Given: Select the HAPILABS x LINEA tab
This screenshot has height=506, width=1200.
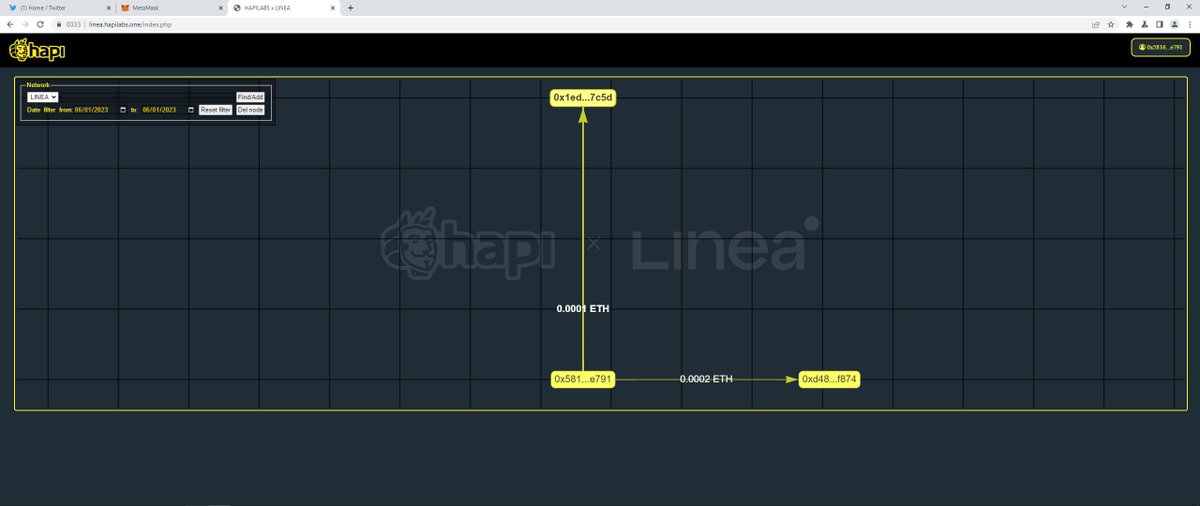Looking at the screenshot, I should pyautogui.click(x=282, y=7).
